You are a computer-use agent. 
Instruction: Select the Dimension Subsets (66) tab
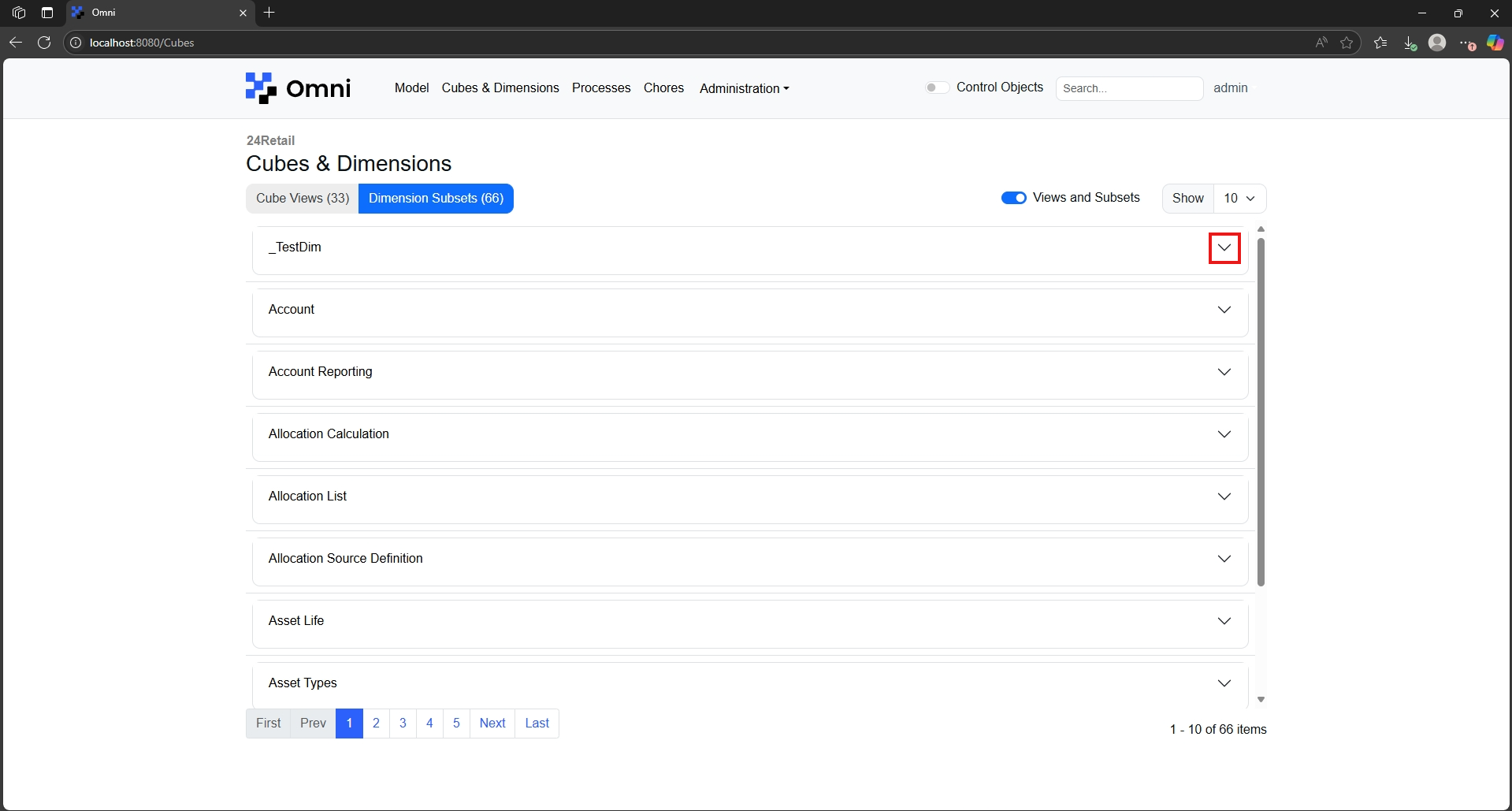coord(436,199)
